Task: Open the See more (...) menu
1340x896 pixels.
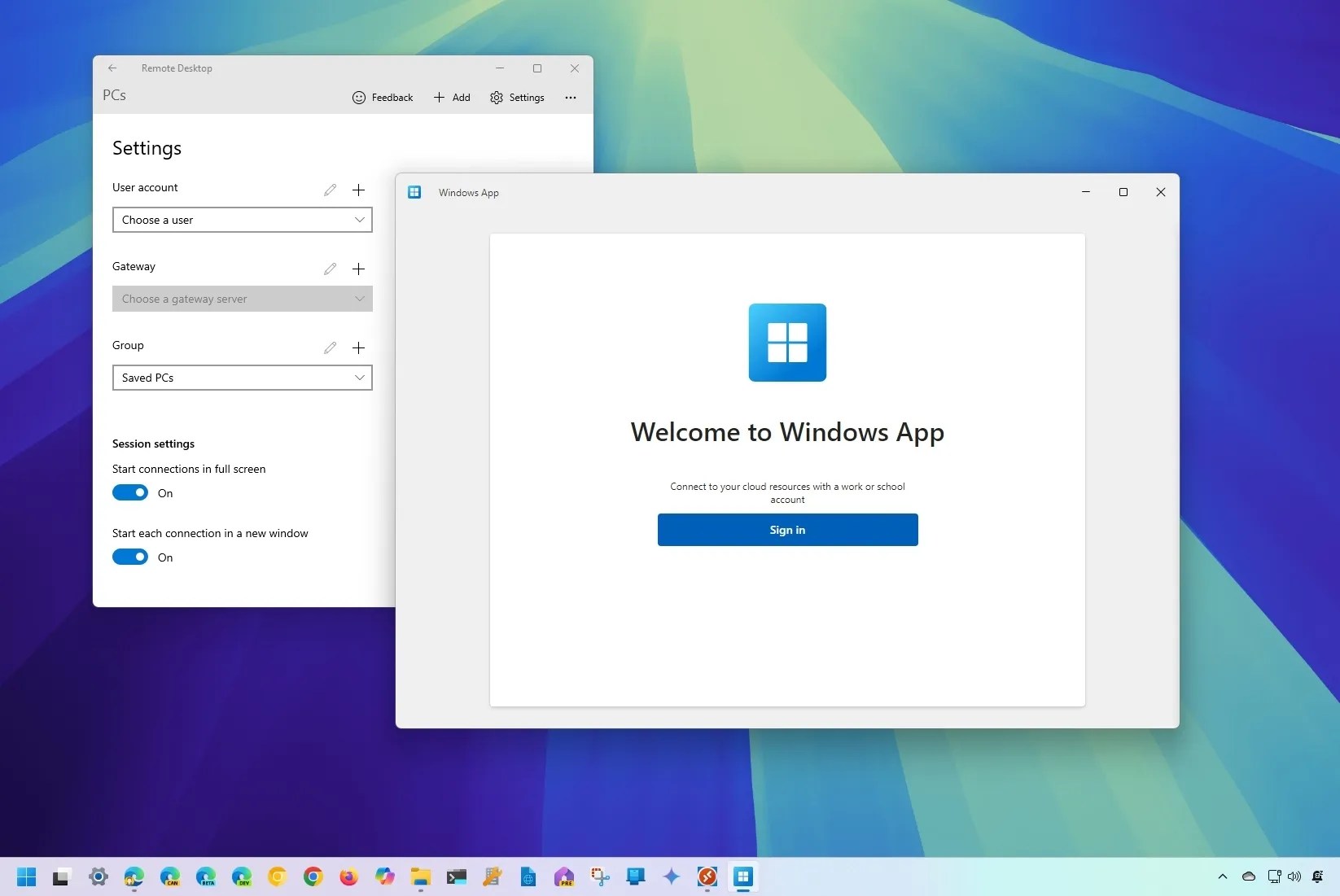Action: [570, 98]
